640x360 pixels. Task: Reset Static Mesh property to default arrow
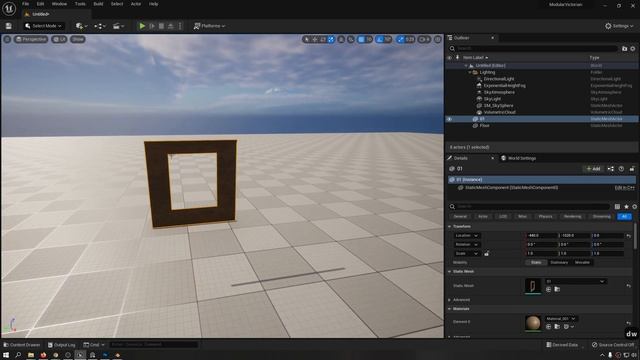pos(629,286)
